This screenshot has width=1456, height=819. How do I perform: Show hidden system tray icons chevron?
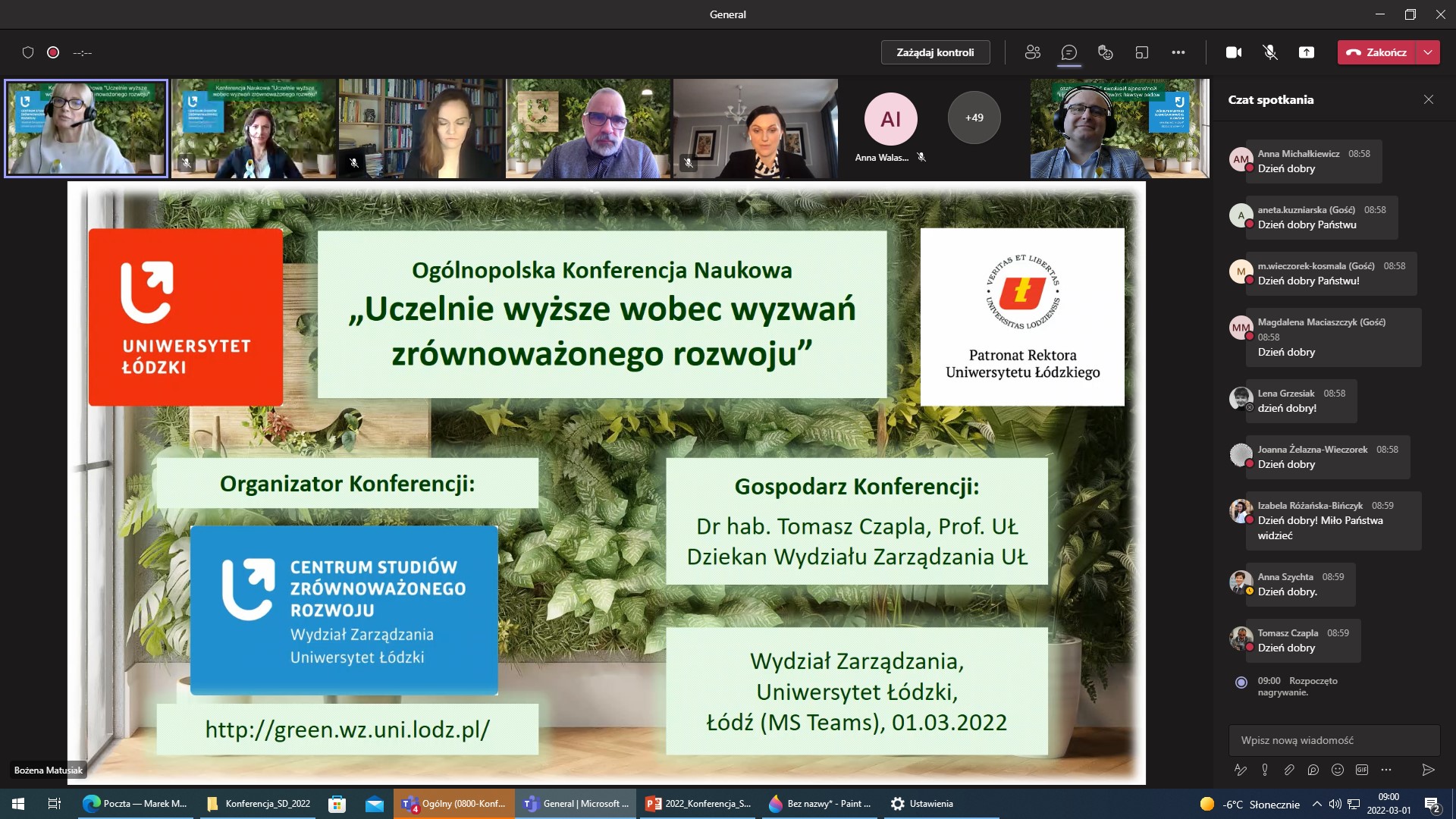coord(1317,805)
